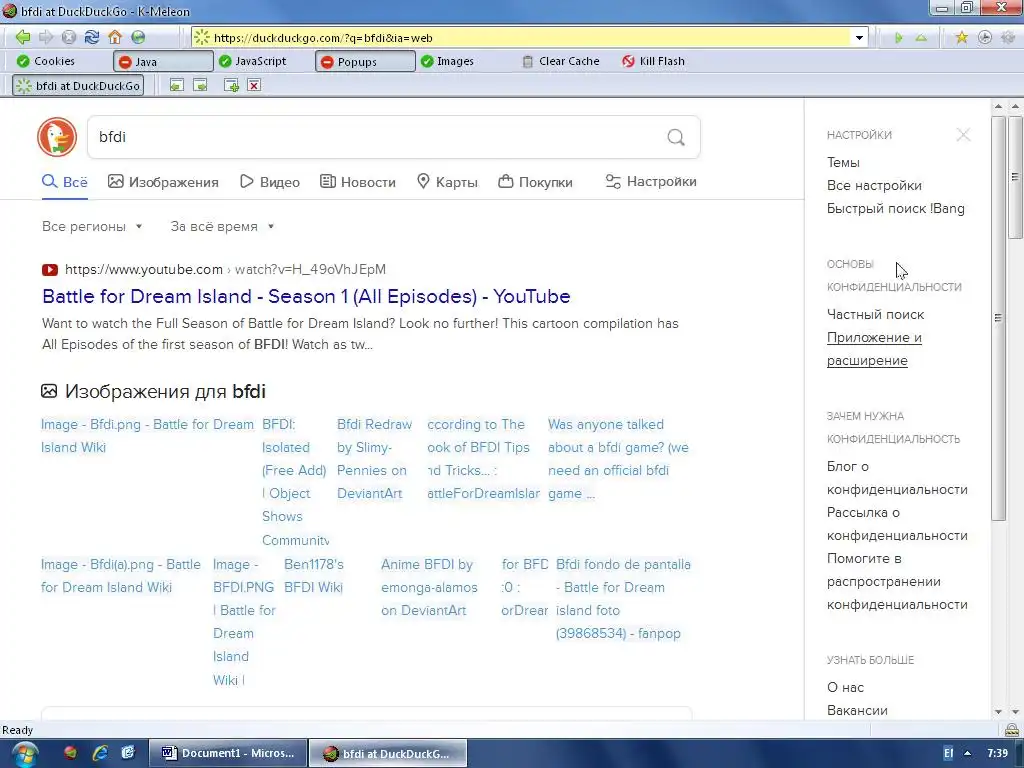Click the Stop loading icon
The width and height of the screenshot is (1024, 768).
[x=69, y=37]
